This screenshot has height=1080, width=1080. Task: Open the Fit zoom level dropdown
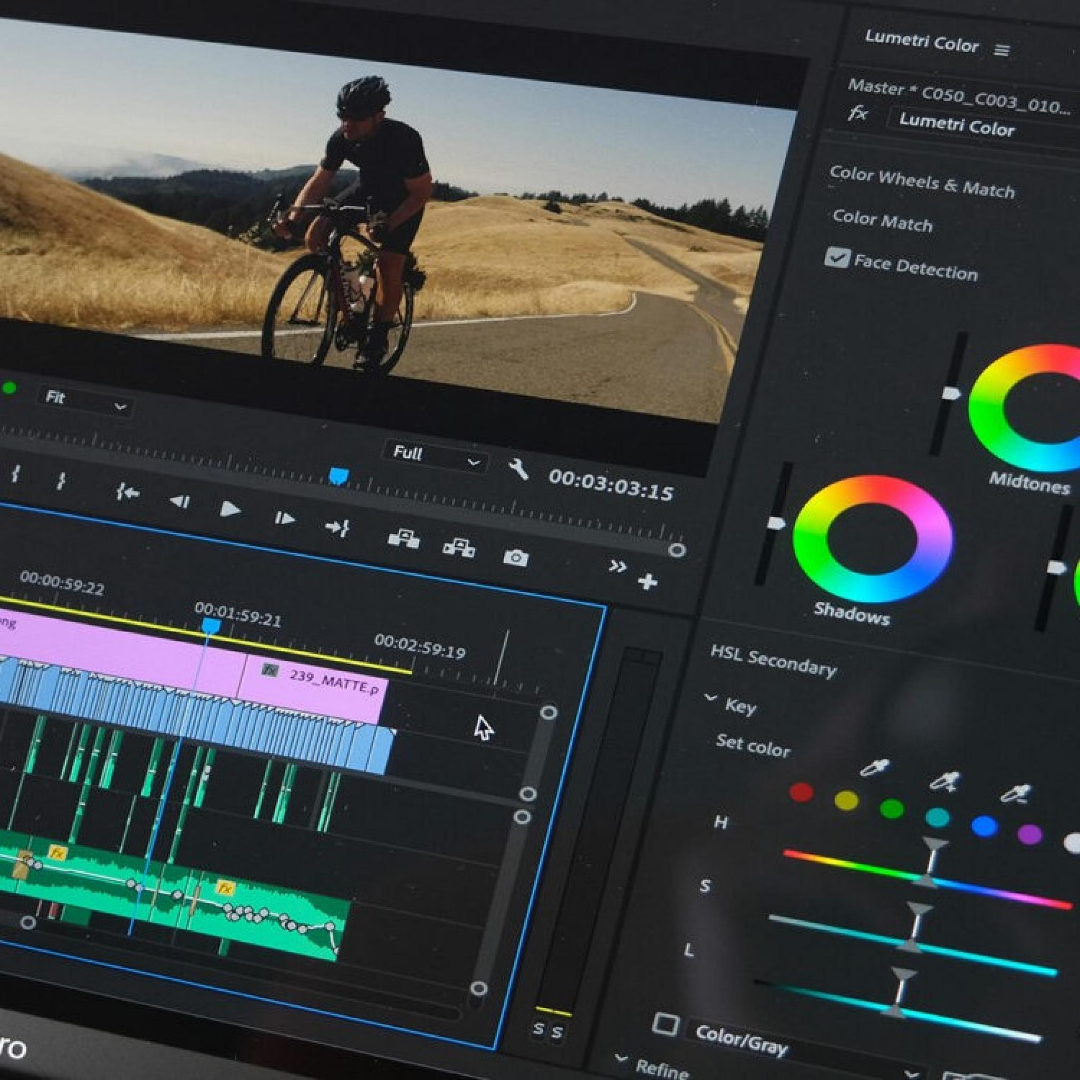pyautogui.click(x=84, y=400)
